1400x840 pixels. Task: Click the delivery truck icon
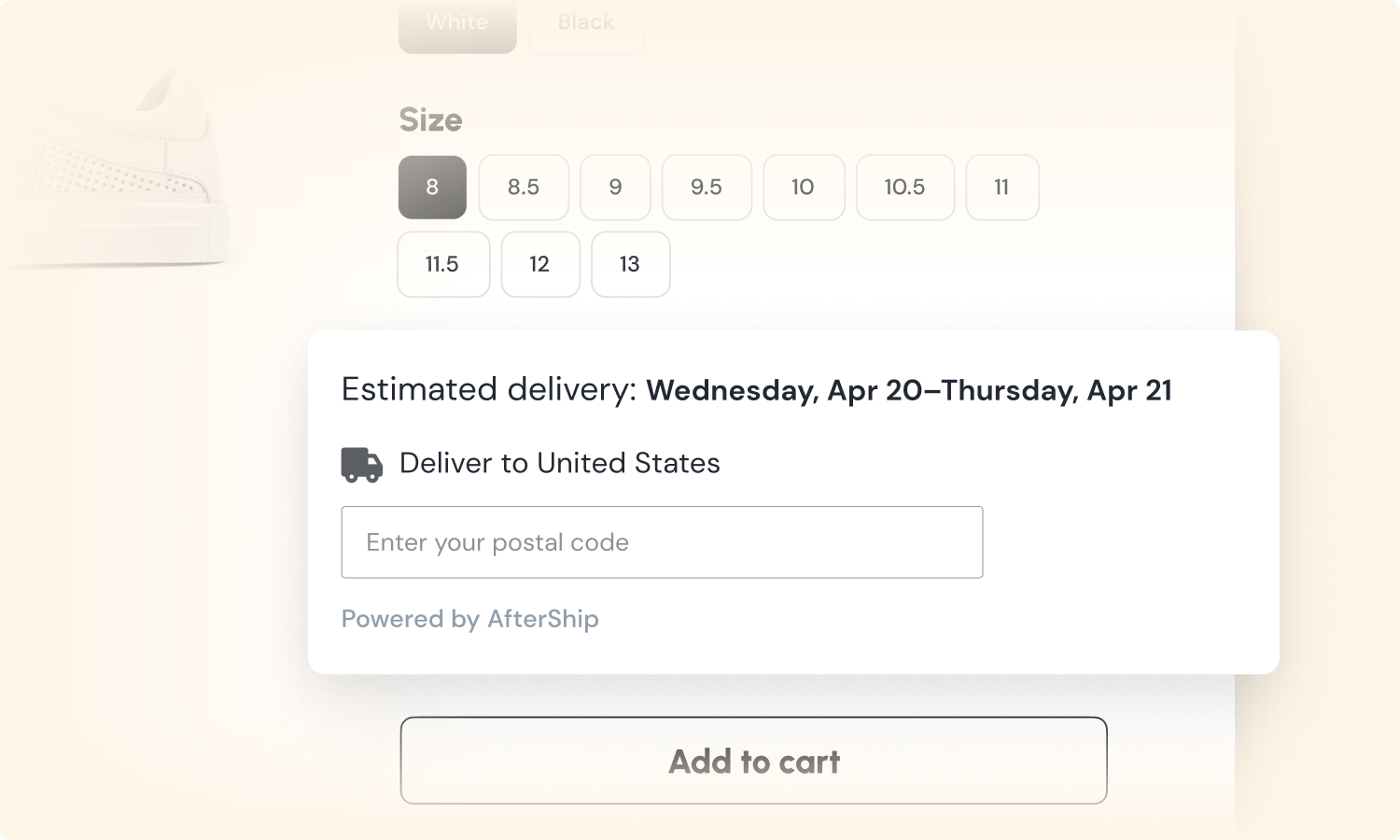[x=361, y=464]
